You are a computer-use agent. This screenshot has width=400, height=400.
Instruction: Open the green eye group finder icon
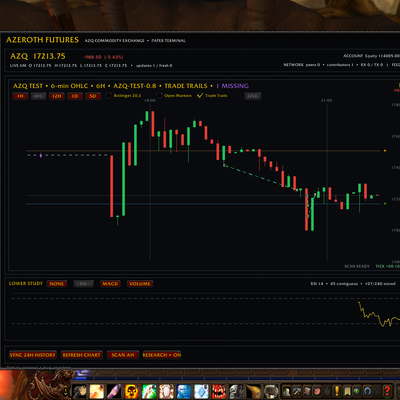click(x=357, y=391)
